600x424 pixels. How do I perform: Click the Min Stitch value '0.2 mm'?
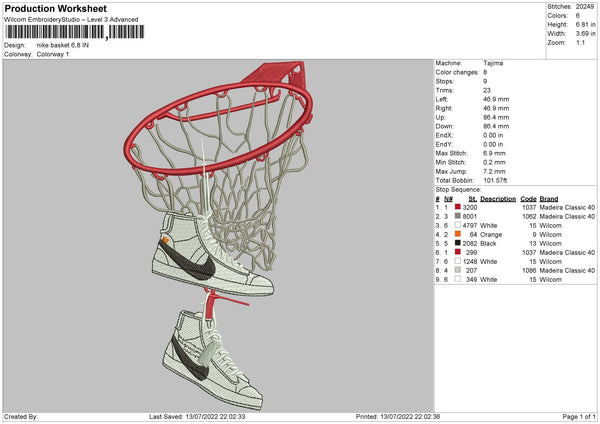point(494,162)
